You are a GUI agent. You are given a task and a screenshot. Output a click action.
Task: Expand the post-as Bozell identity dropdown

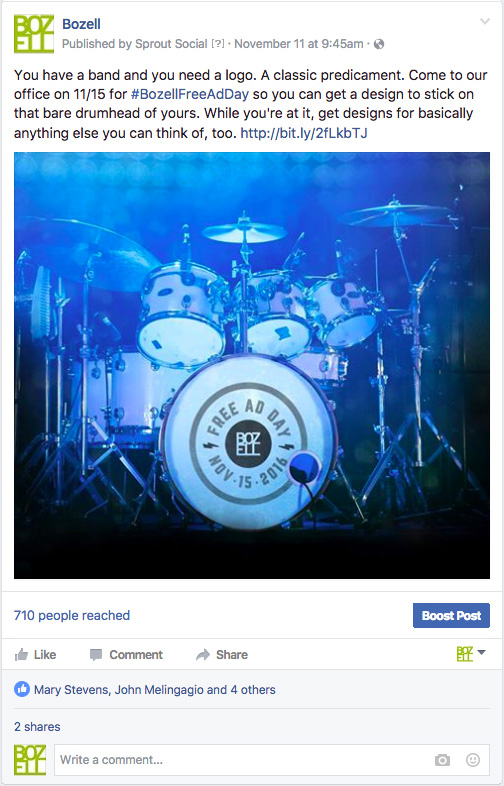pyautogui.click(x=471, y=653)
